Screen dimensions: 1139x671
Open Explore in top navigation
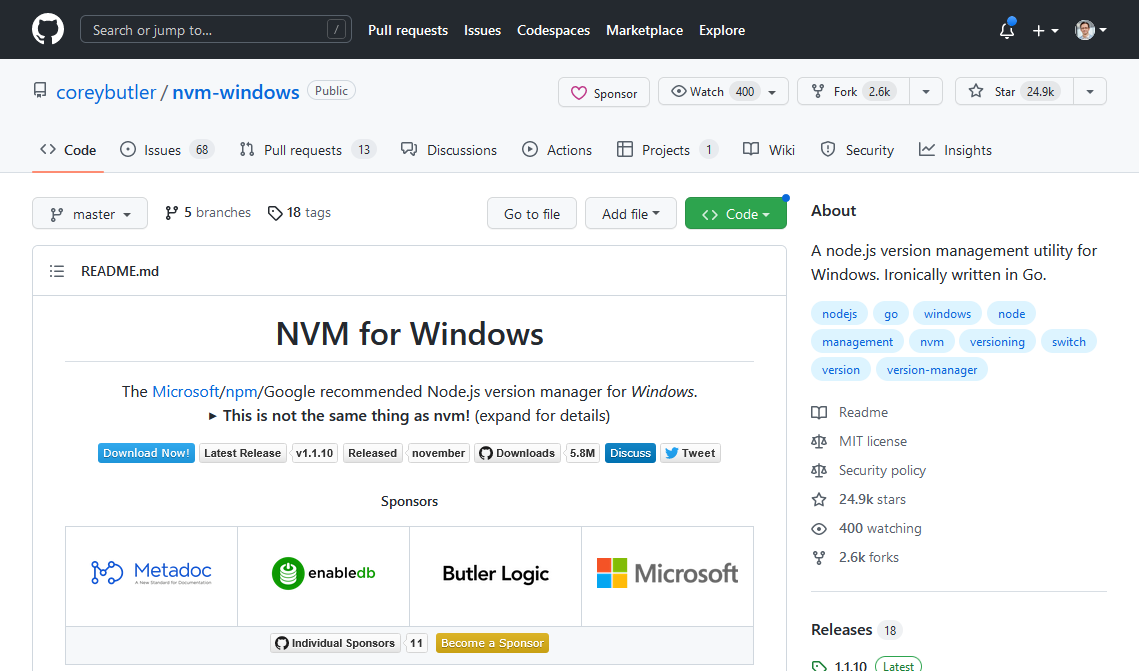tap(721, 30)
